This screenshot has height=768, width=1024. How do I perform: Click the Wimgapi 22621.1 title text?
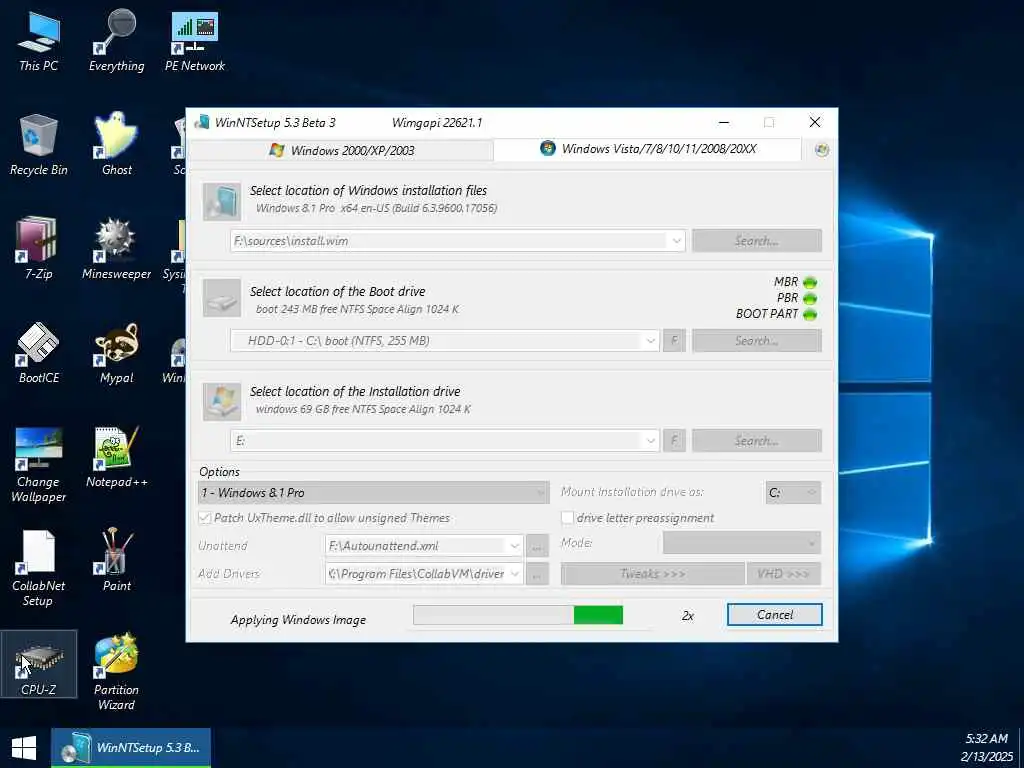[x=436, y=122]
